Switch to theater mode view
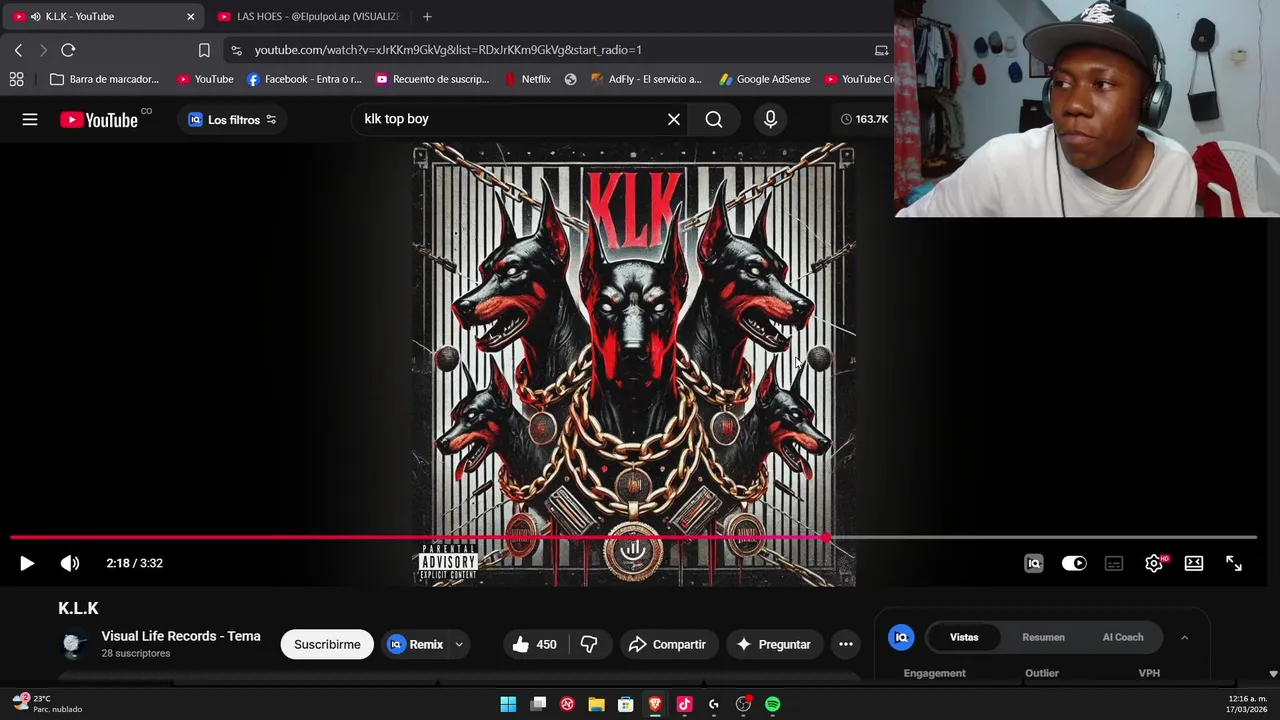 (x=1194, y=563)
